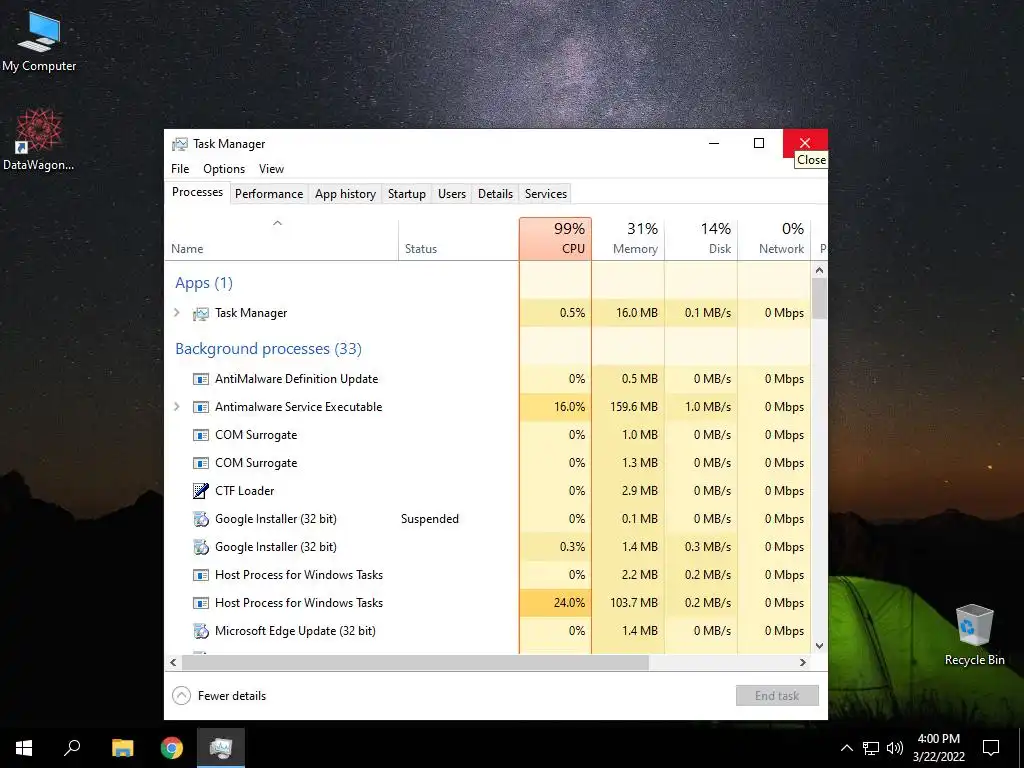Switch to the App history tab
The height and width of the screenshot is (768, 1024).
point(345,194)
